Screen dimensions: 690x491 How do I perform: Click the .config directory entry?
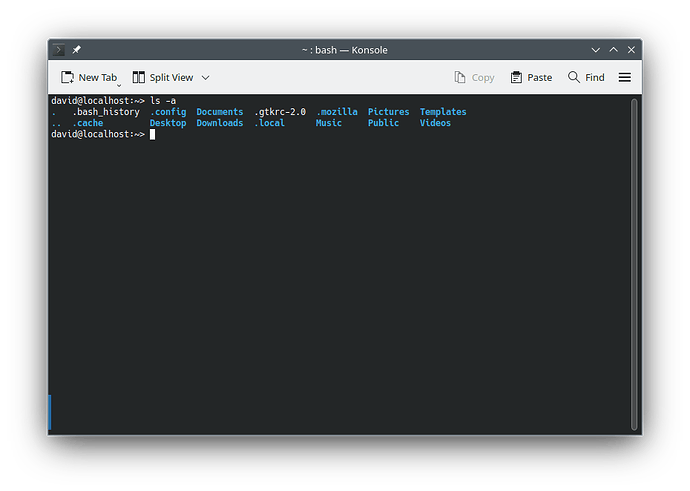(x=168, y=112)
